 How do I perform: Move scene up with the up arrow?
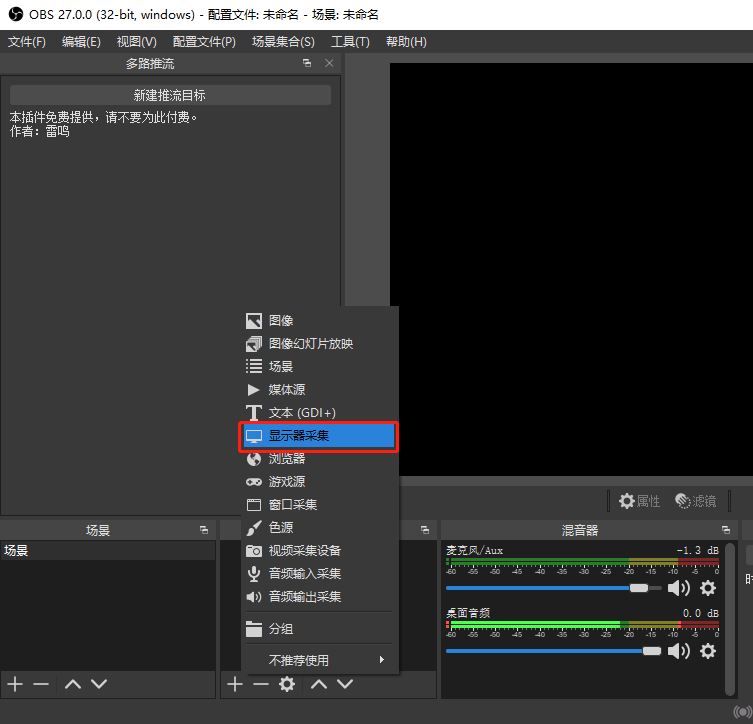click(x=73, y=684)
